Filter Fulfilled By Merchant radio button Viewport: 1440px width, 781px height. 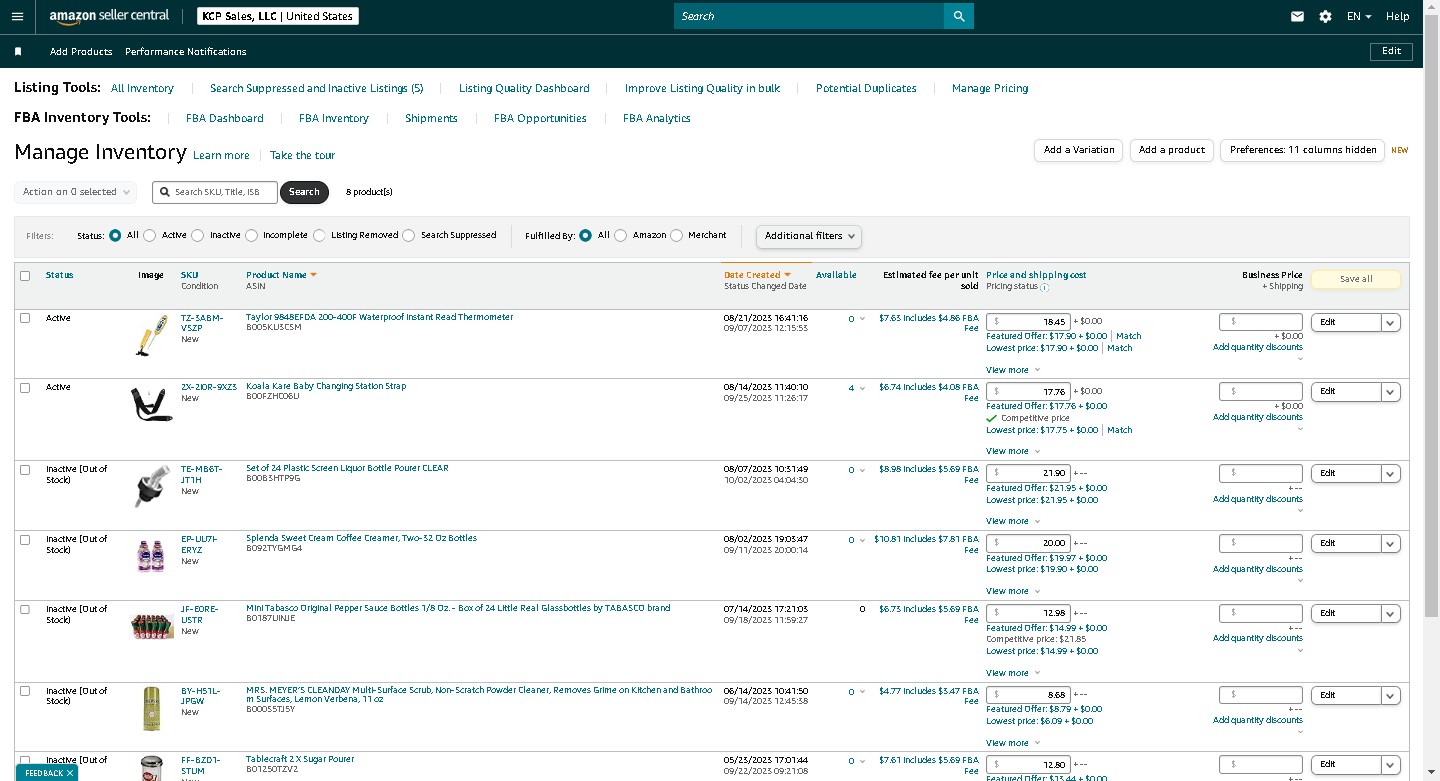pos(676,236)
